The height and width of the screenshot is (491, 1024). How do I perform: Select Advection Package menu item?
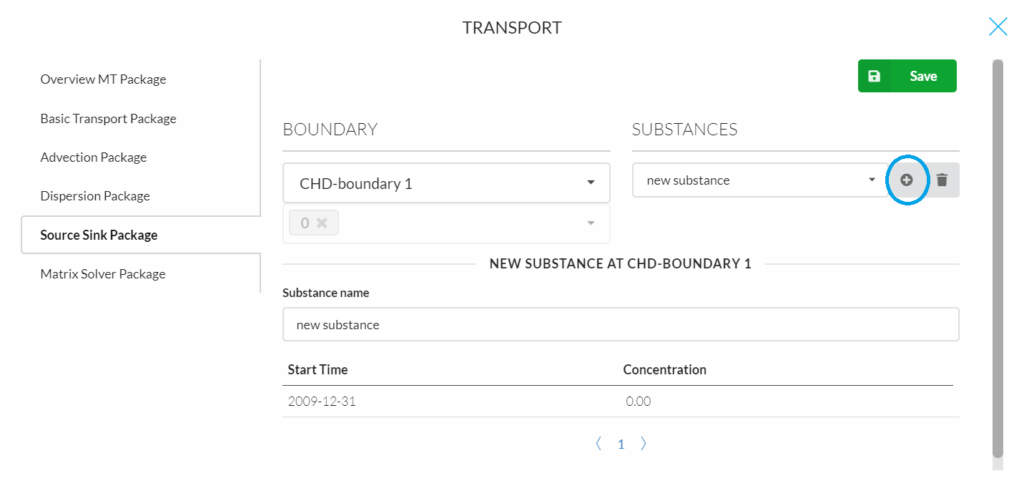93,157
